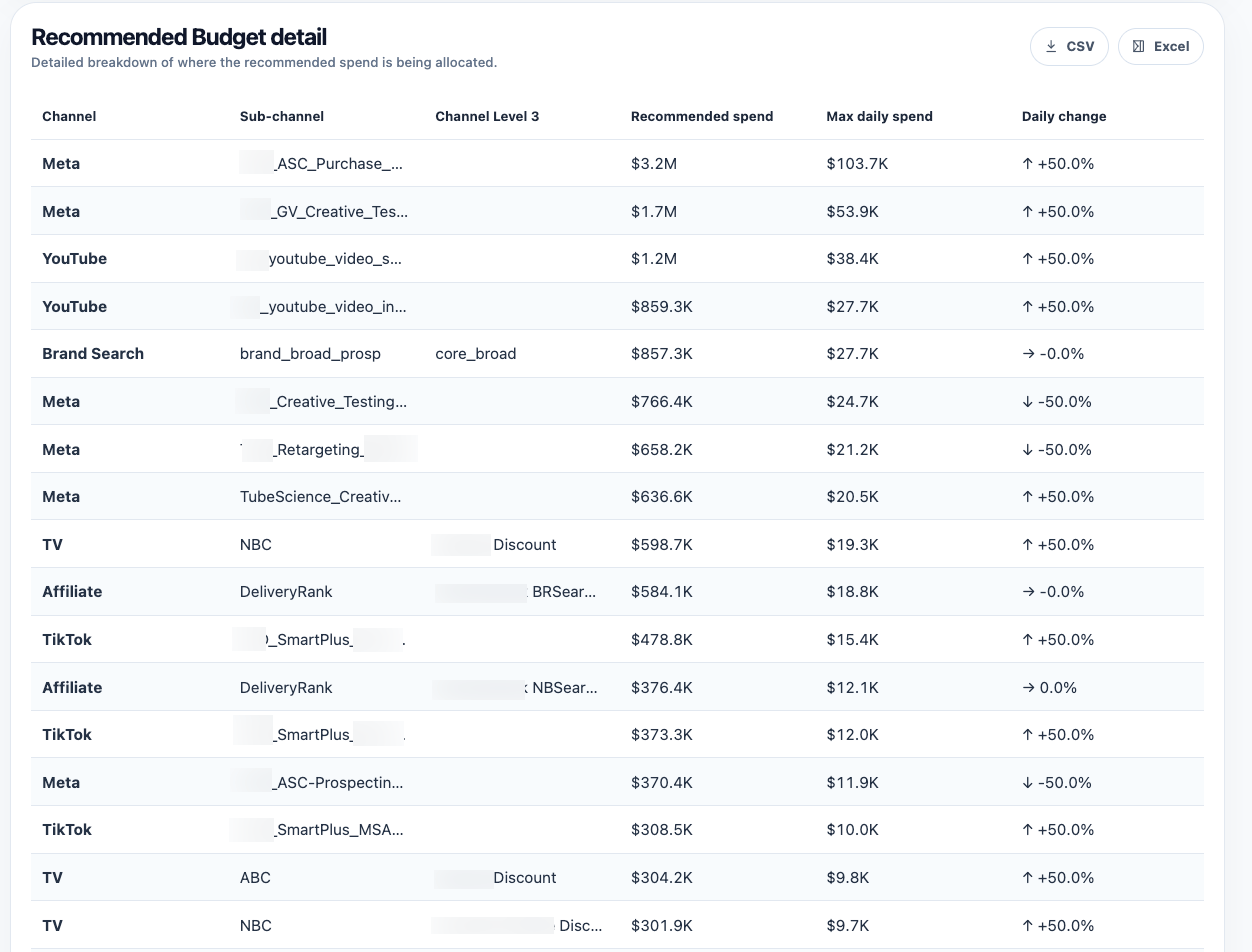Click the brand_broad_prosp sub-channel cell

tap(310, 353)
